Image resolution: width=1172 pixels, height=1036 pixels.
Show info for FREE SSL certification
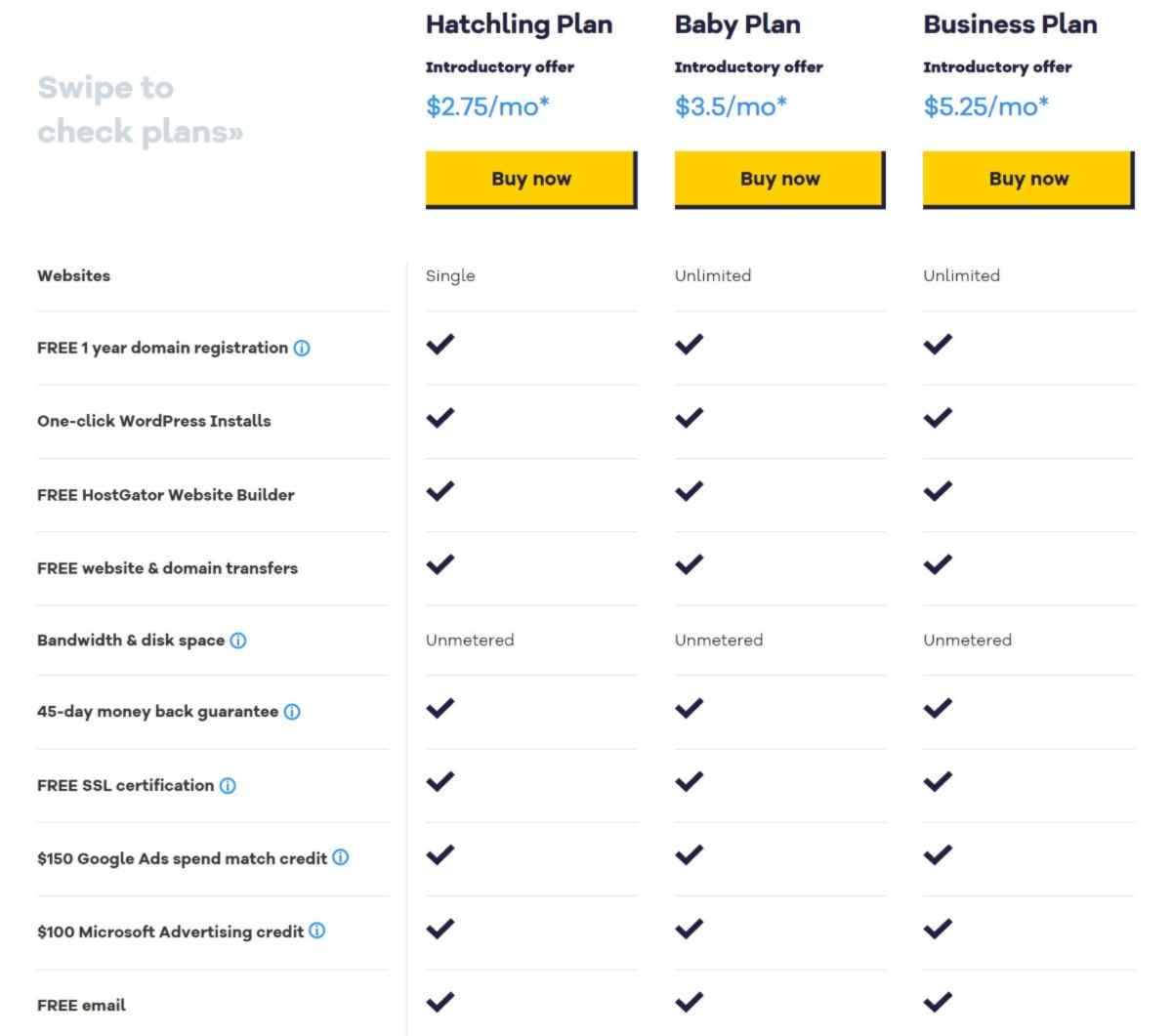pos(228,786)
